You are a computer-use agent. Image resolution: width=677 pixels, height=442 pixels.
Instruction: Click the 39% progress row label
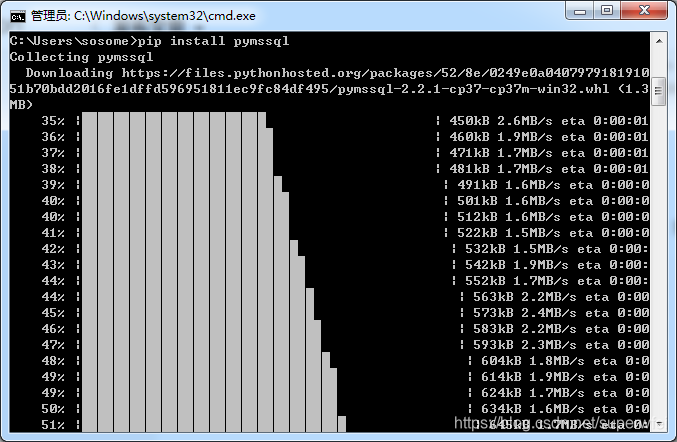point(53,185)
